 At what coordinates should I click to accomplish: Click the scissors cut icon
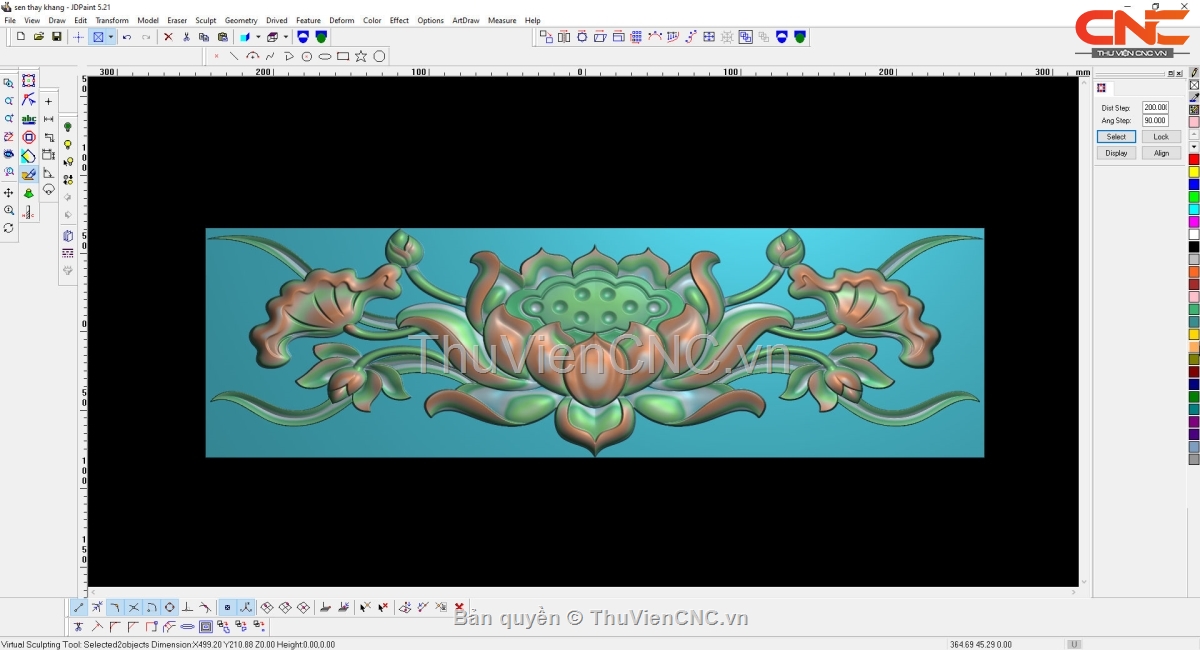[186, 37]
